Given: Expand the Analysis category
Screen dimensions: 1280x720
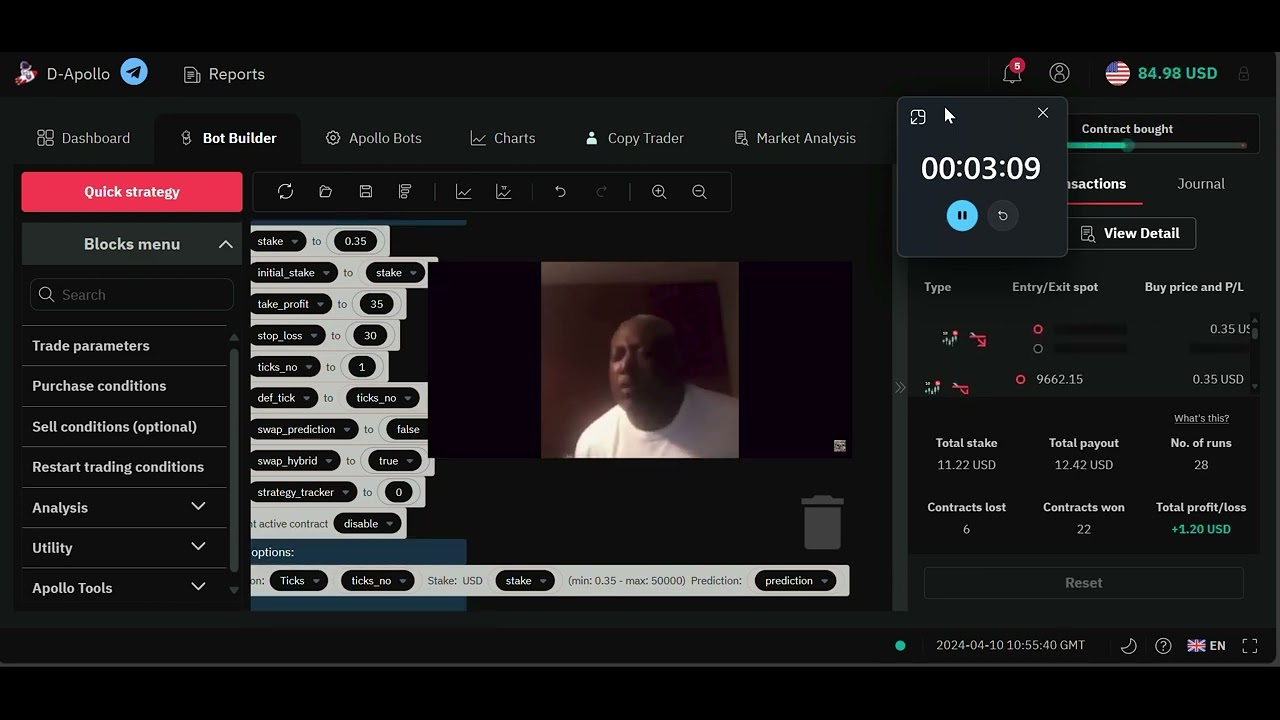Looking at the screenshot, I should coord(198,507).
